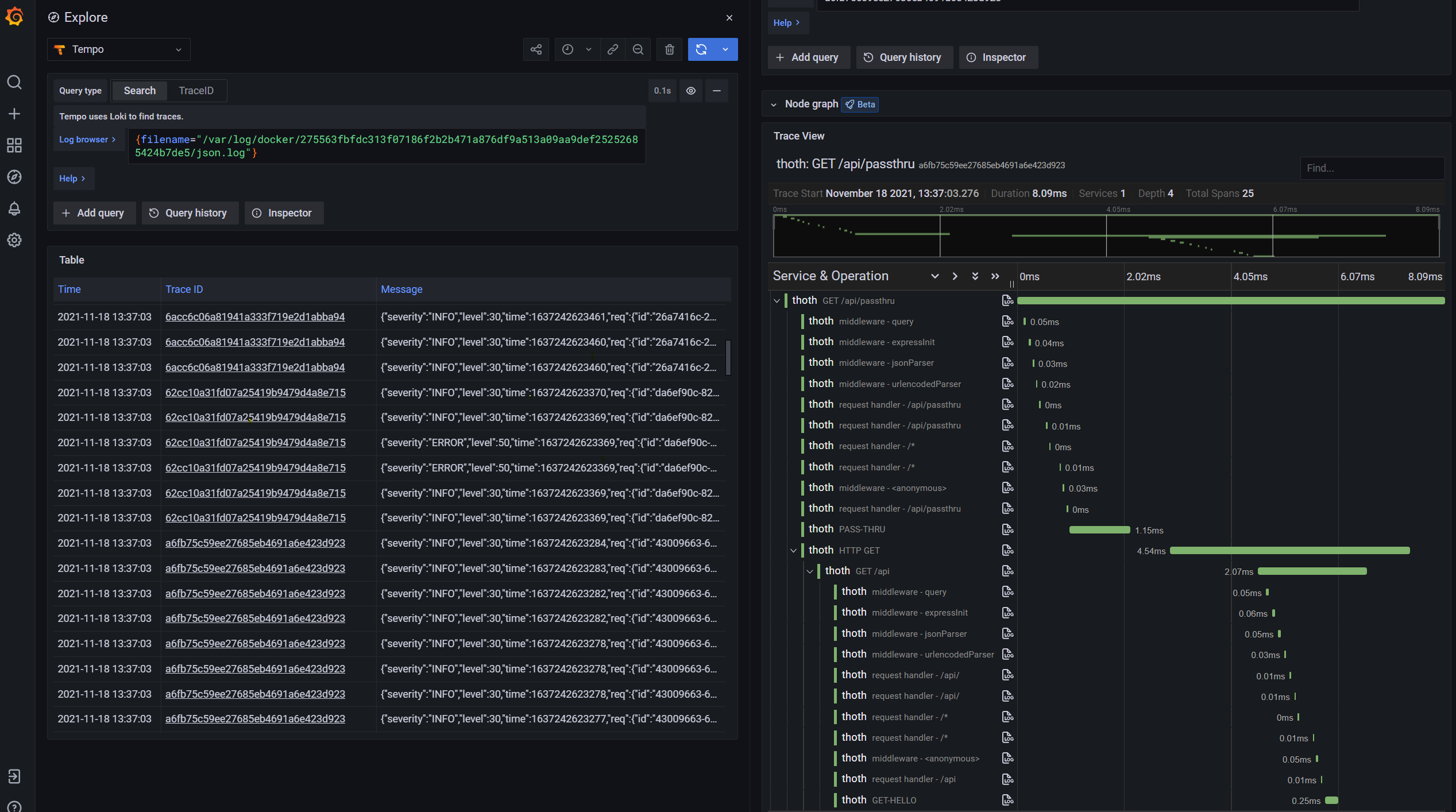Open the Tempo data source dropdown

119,49
